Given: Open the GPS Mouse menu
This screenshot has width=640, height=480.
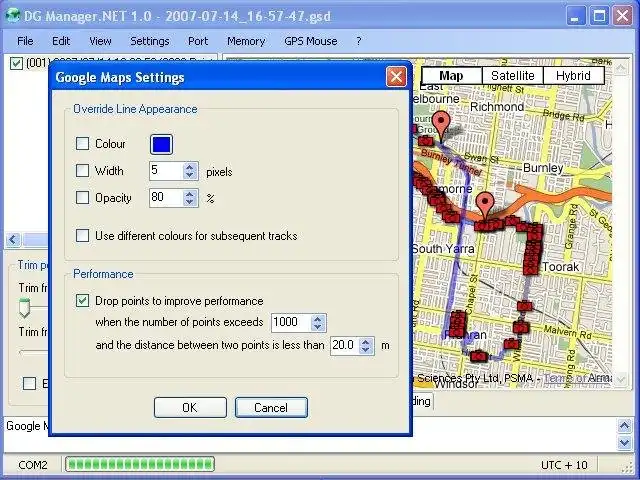Looking at the screenshot, I should pos(311,41).
